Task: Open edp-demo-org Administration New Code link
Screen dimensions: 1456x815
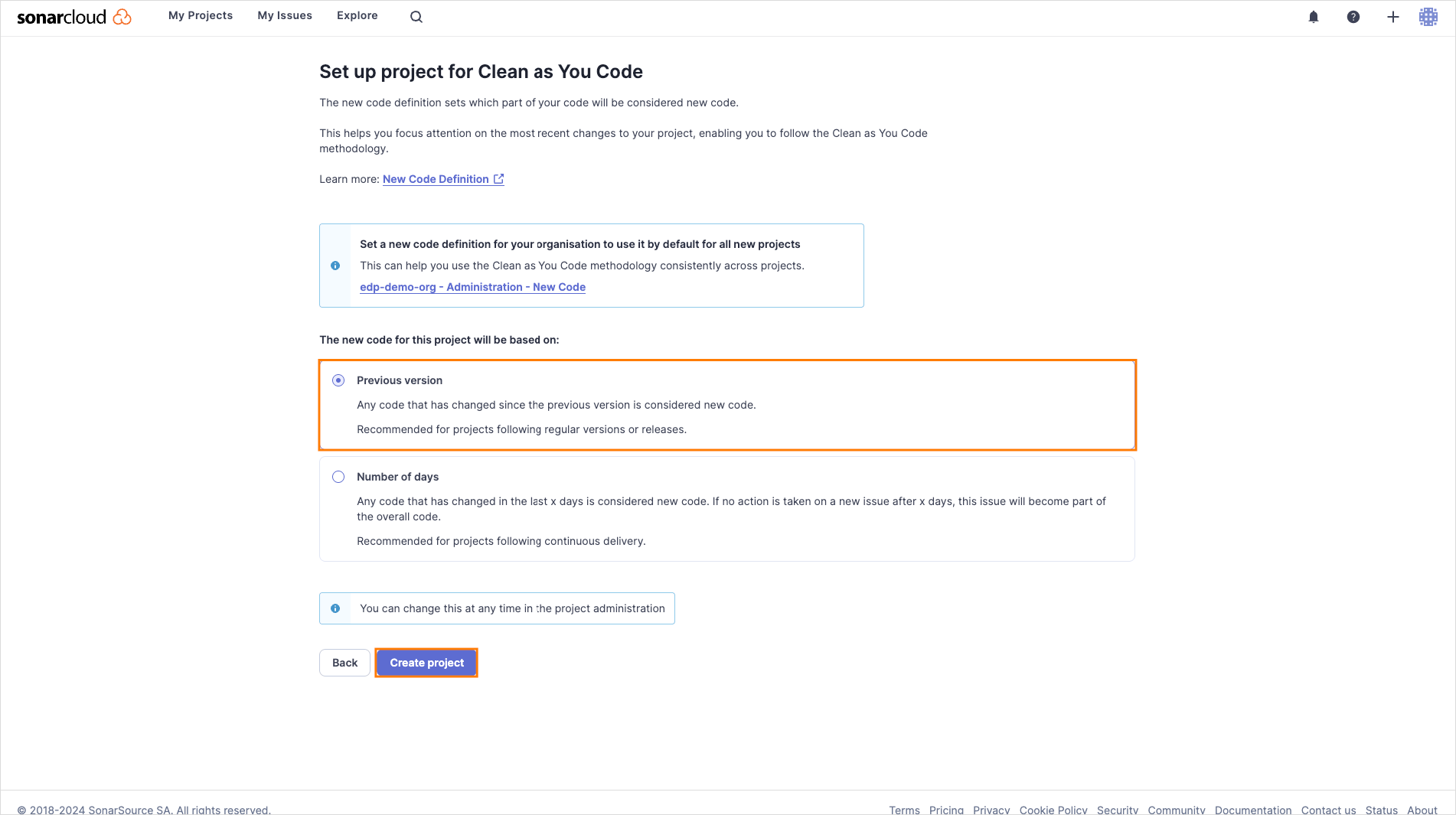Action: (472, 287)
